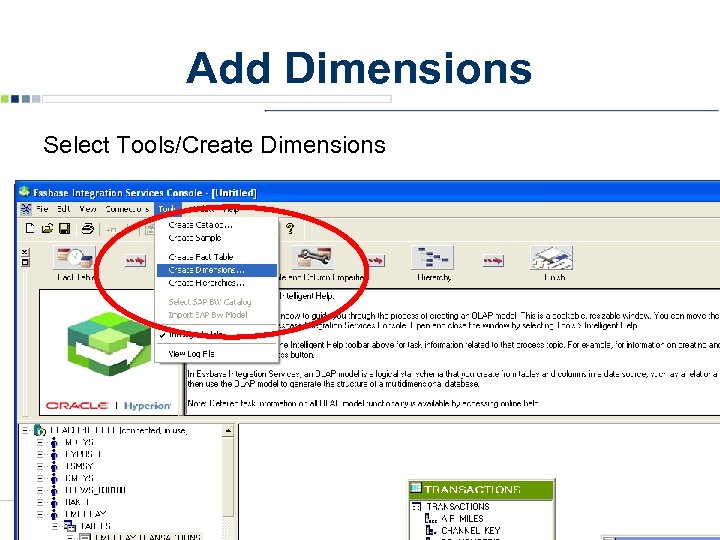Viewport: 720px width, 540px height.
Task: Click the Print toolbar icon
Action: tap(87, 228)
